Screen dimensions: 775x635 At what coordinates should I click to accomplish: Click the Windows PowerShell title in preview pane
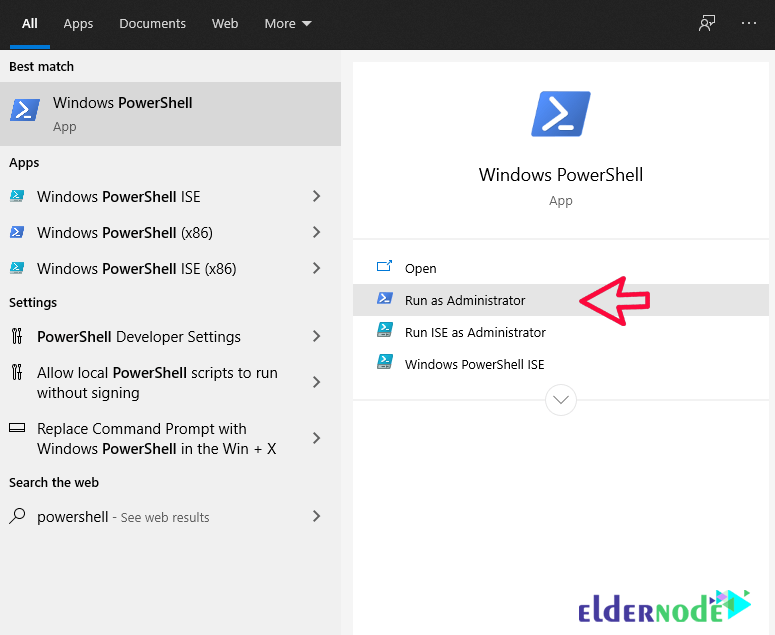click(560, 175)
